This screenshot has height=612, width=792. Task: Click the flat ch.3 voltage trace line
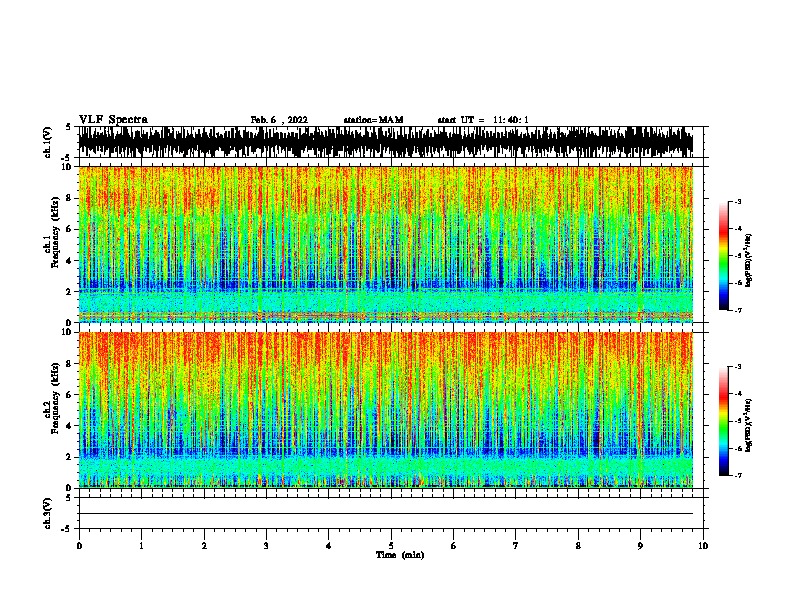point(386,514)
